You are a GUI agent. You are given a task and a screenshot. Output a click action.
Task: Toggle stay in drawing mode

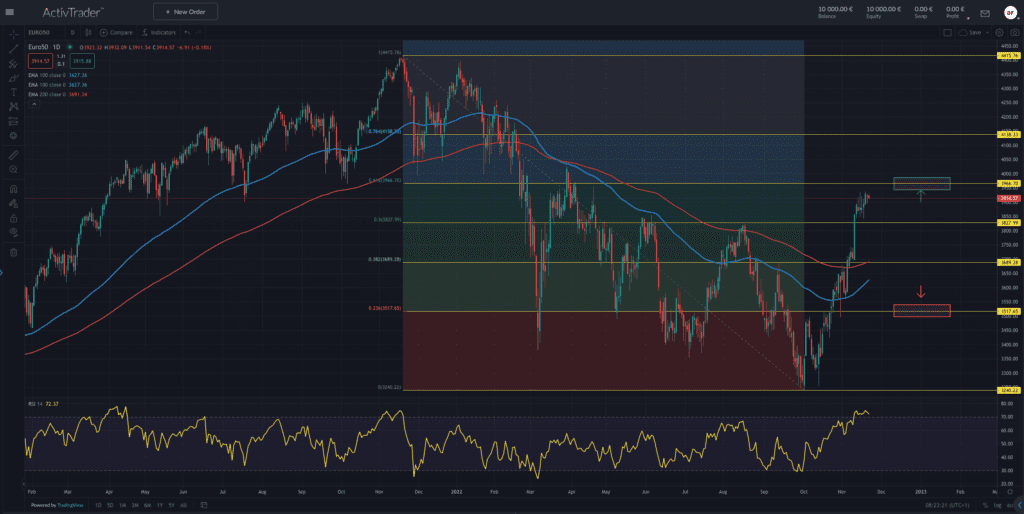tap(13, 204)
